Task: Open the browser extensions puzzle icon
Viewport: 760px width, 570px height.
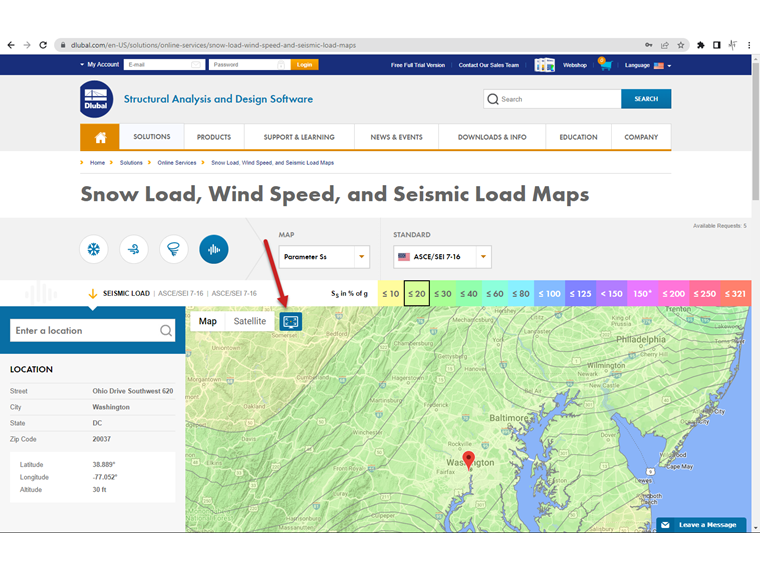Action: pos(700,45)
